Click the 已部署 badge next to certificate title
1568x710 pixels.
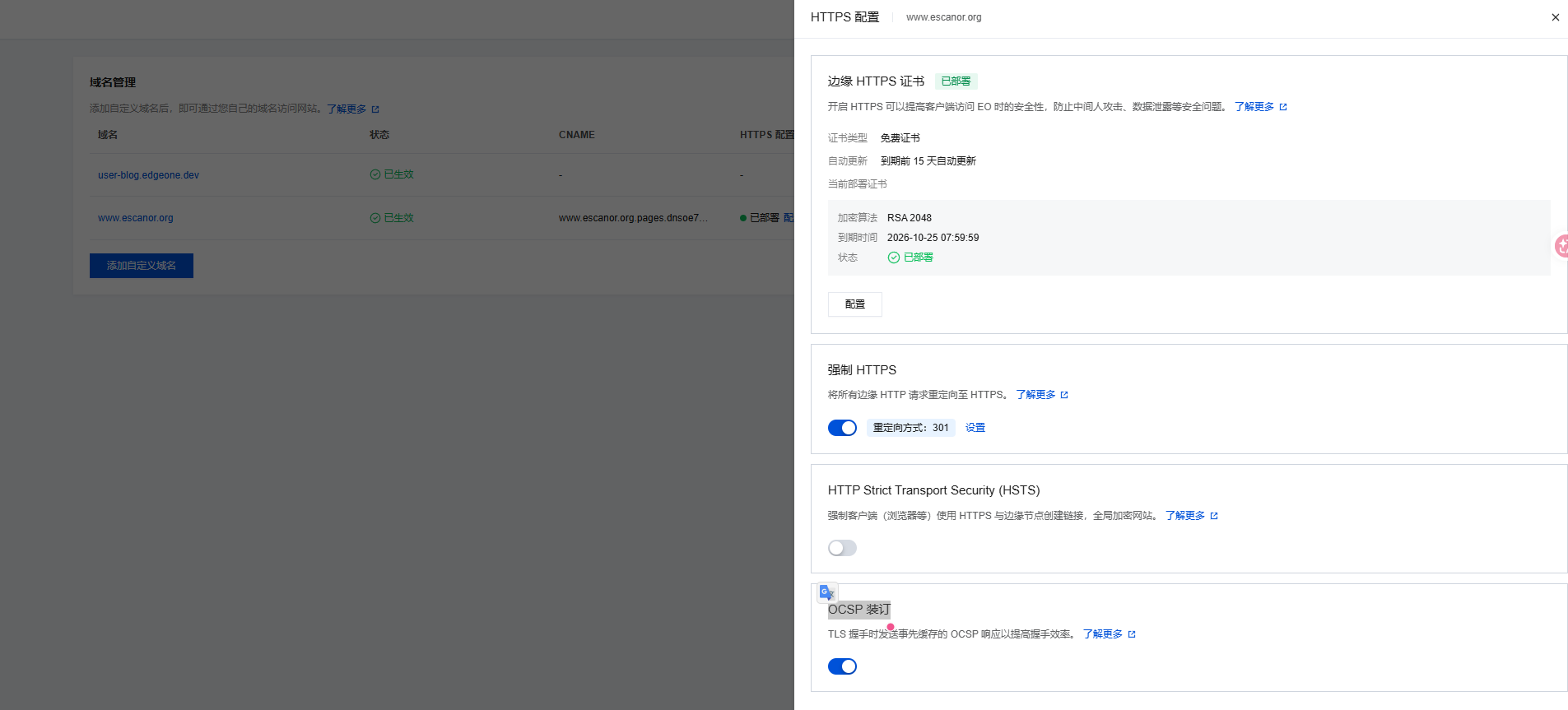coord(956,81)
